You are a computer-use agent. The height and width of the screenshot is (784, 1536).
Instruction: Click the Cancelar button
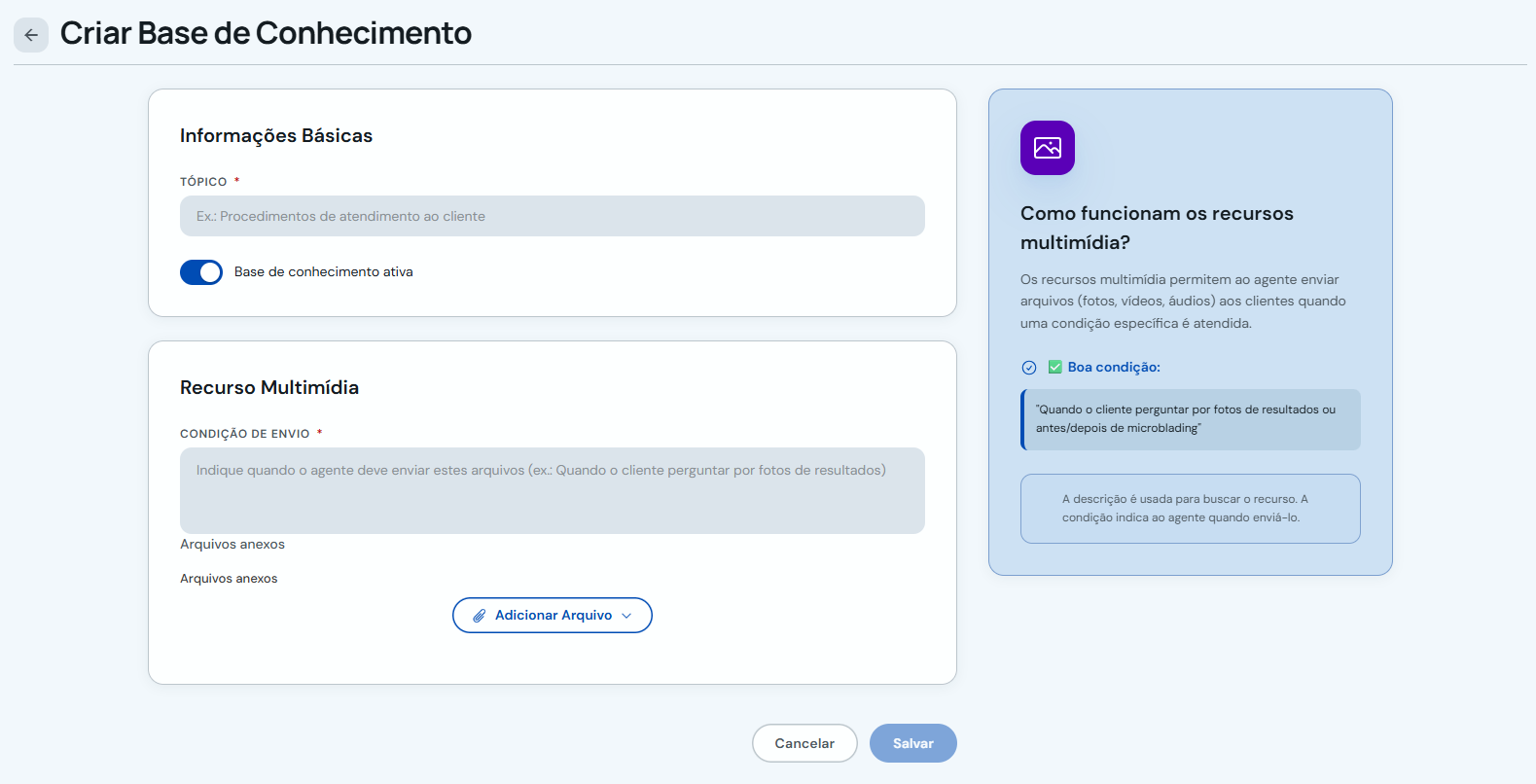pos(804,743)
